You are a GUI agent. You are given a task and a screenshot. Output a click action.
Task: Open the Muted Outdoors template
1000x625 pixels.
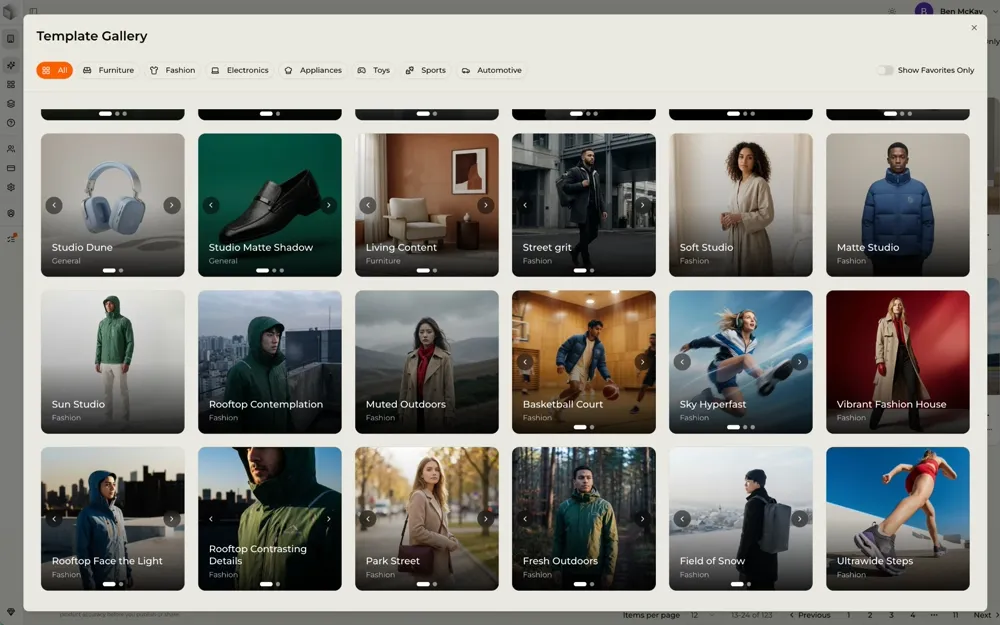pyautogui.click(x=427, y=362)
